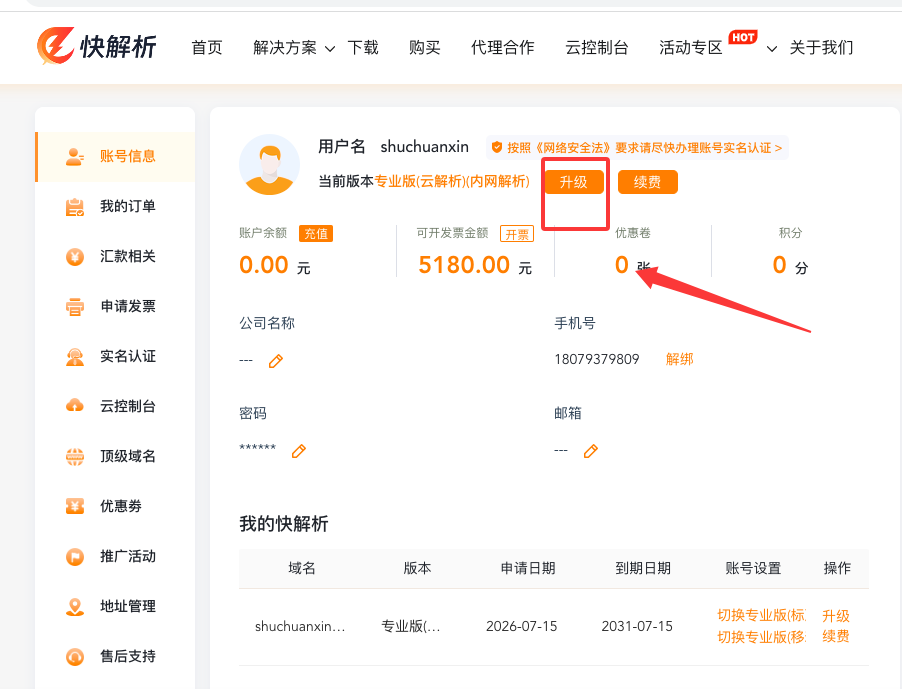Click the shield icon in real-name notice
Screen dimensions: 902x689
(x=496, y=148)
